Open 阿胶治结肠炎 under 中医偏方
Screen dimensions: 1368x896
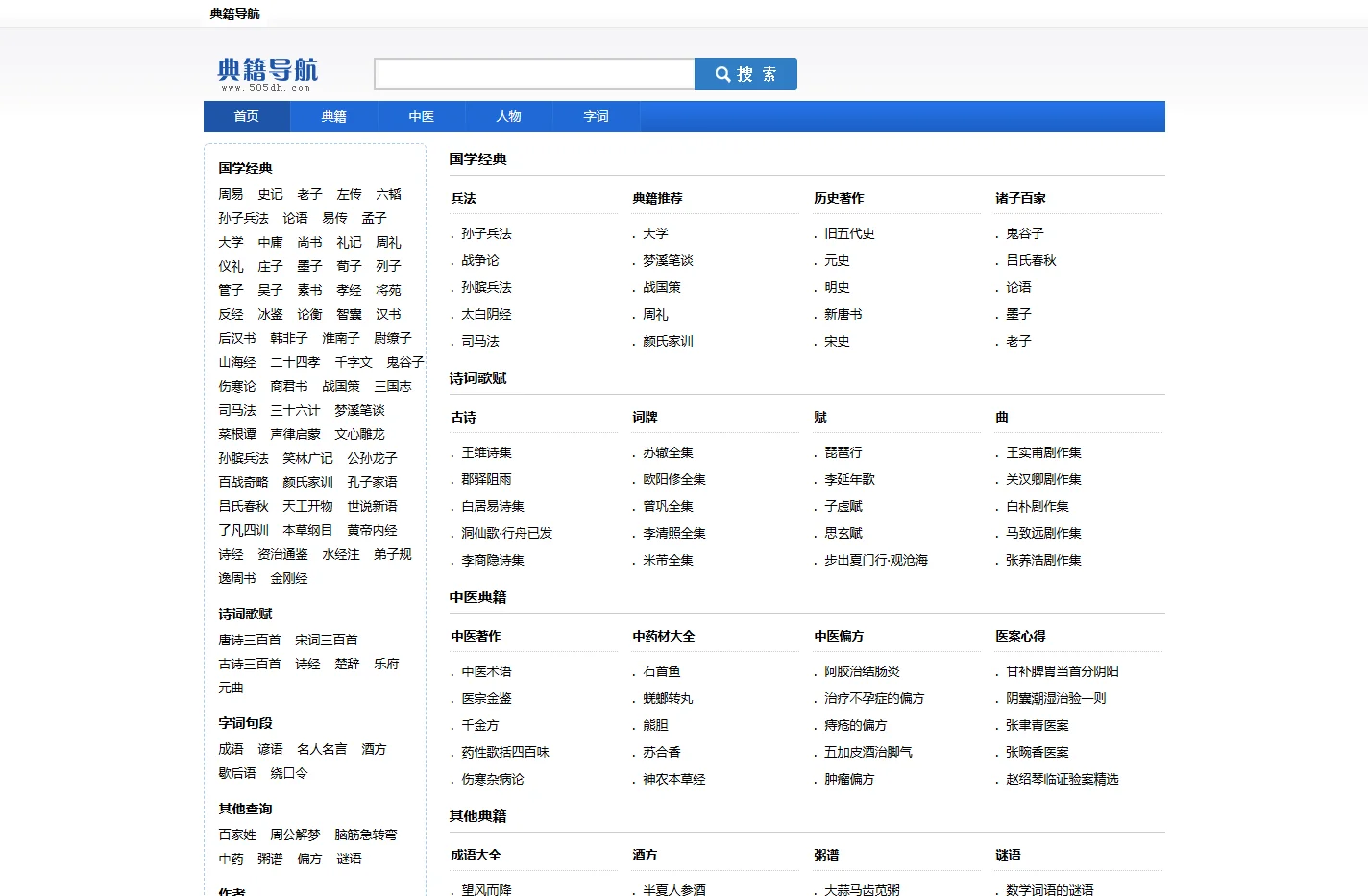click(862, 671)
